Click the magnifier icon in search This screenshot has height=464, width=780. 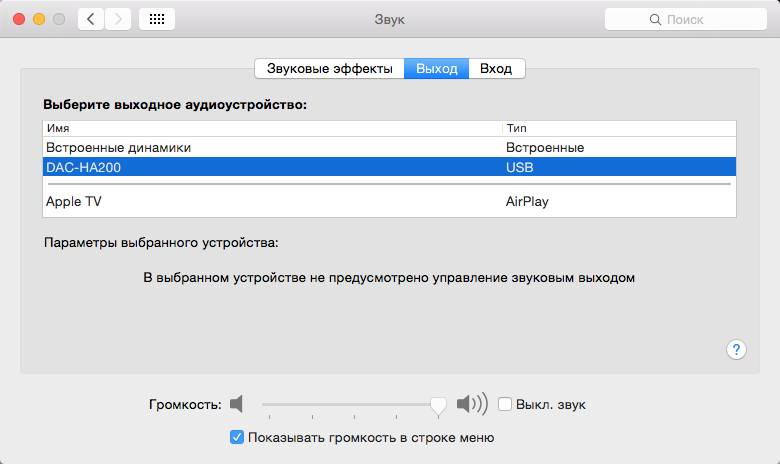[656, 20]
